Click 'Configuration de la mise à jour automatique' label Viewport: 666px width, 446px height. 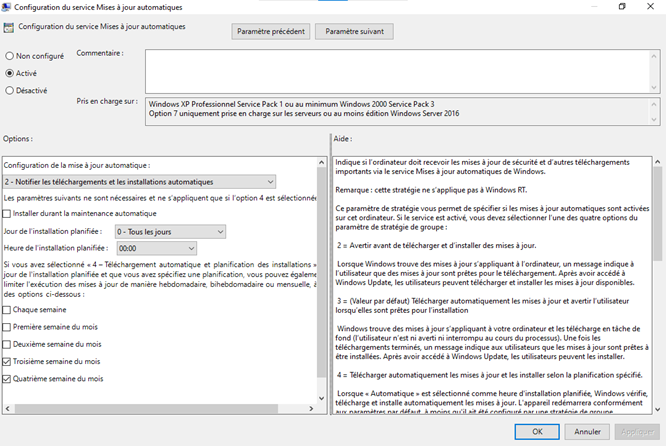(77, 165)
